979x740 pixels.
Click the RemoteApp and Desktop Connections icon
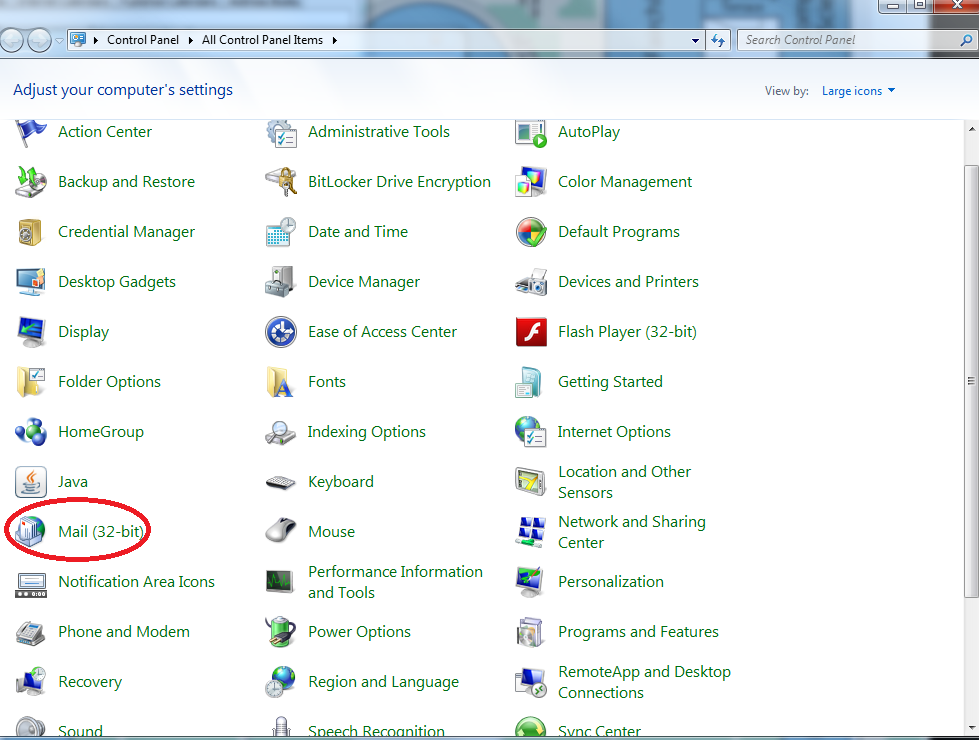point(531,682)
